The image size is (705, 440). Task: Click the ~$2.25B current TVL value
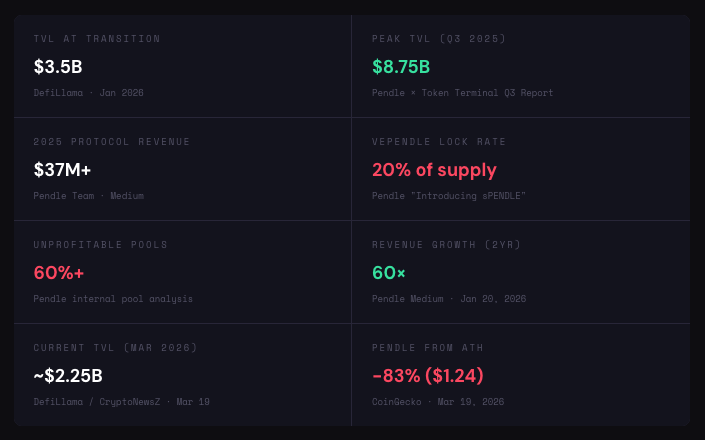pos(68,376)
